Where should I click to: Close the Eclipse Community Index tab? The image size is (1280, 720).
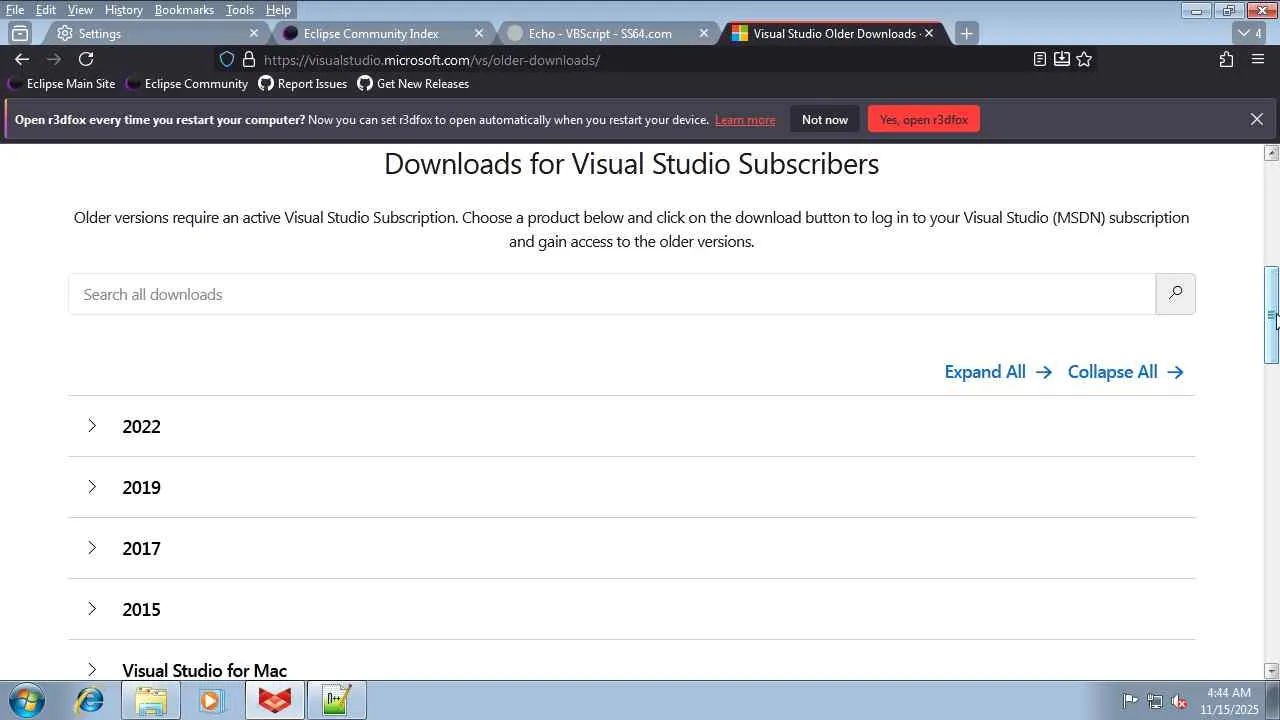tap(479, 33)
